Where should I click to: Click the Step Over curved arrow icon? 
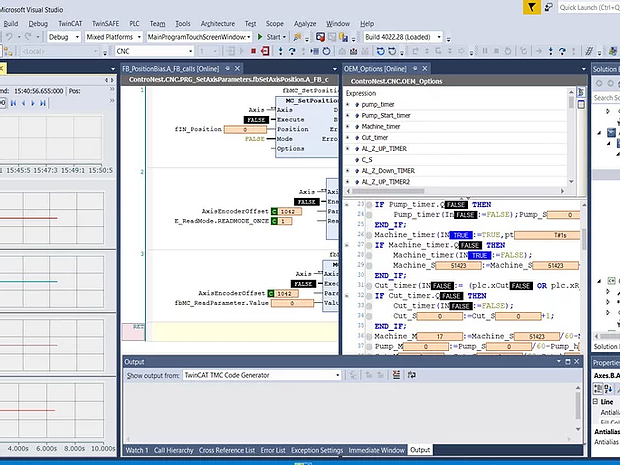(x=292, y=51)
